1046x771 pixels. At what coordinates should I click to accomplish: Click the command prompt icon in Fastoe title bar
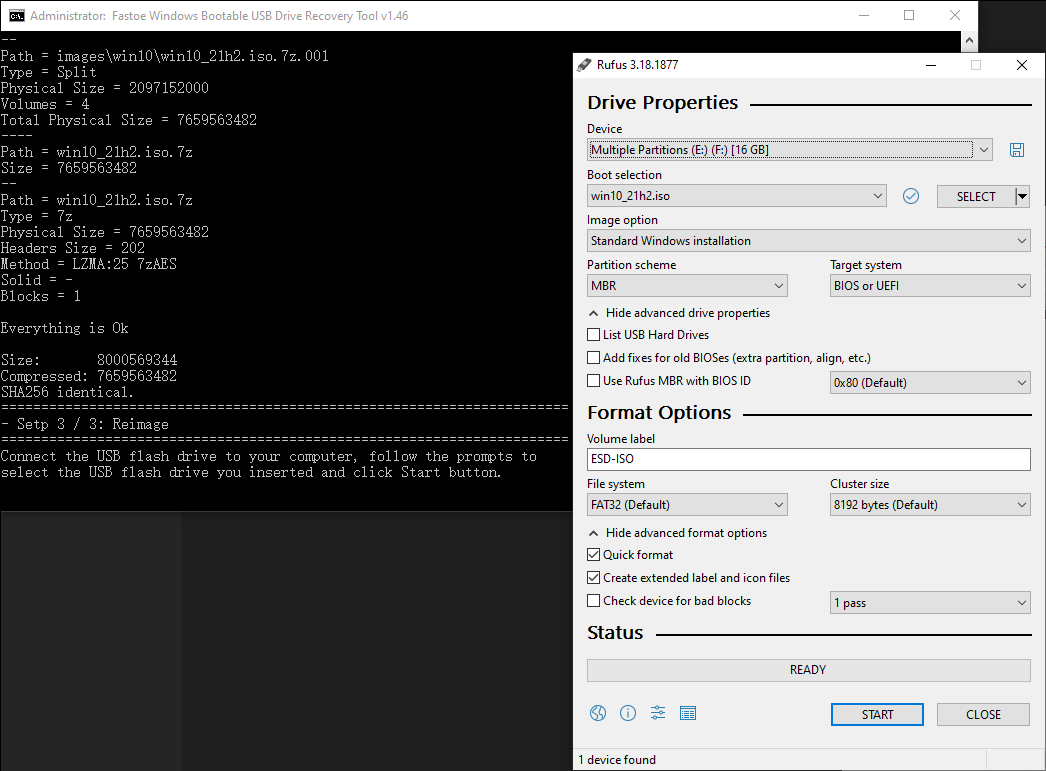(17, 15)
